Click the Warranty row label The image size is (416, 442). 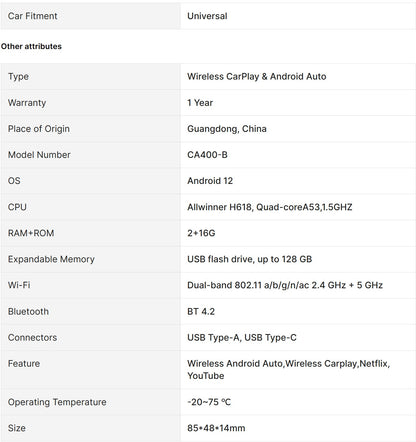click(x=27, y=103)
